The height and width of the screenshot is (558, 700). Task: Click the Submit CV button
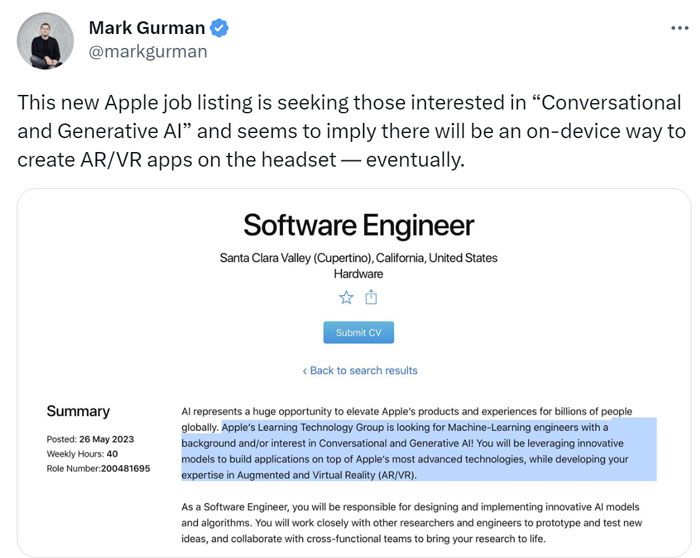point(358,333)
